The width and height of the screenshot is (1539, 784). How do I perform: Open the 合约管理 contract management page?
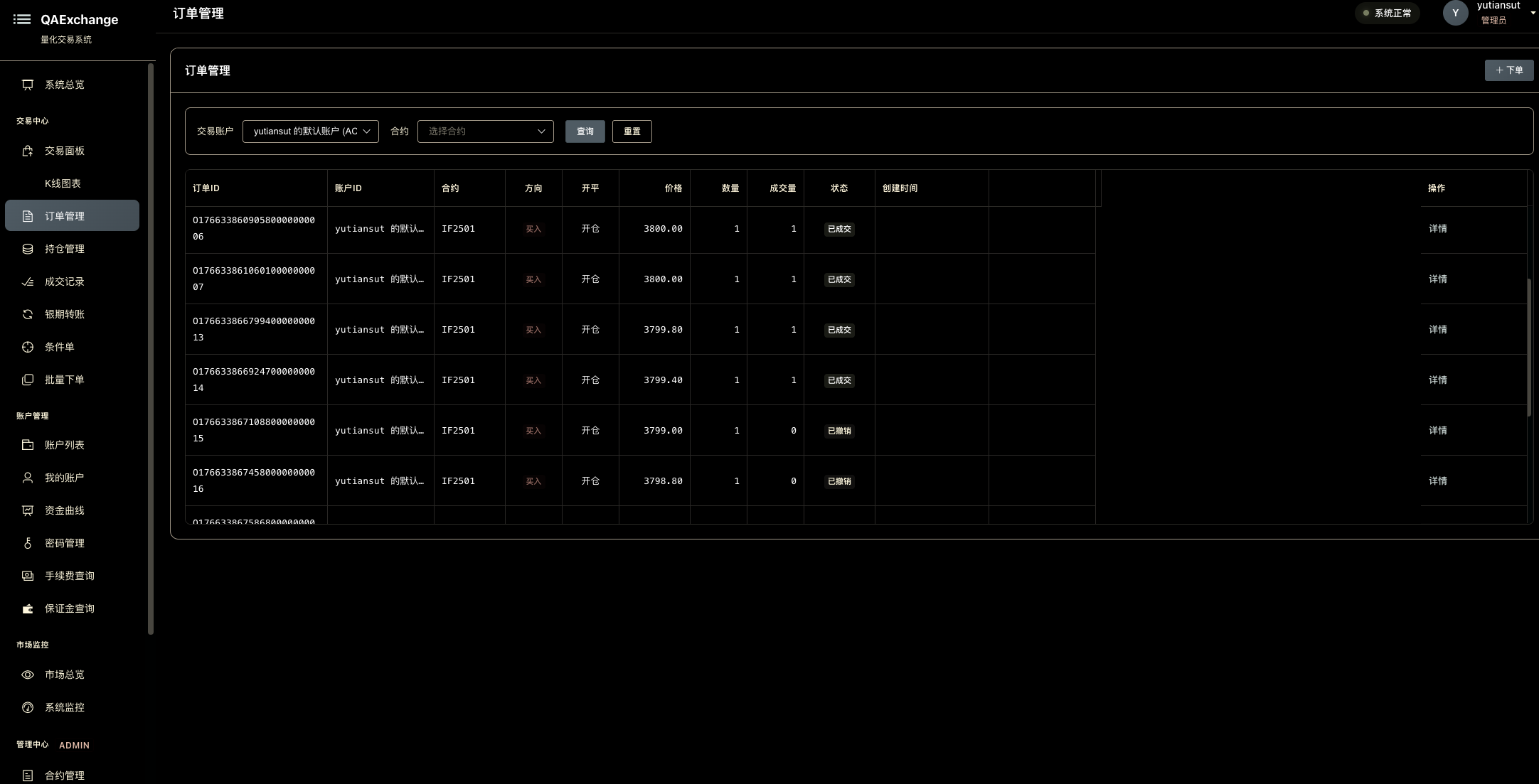pyautogui.click(x=65, y=775)
